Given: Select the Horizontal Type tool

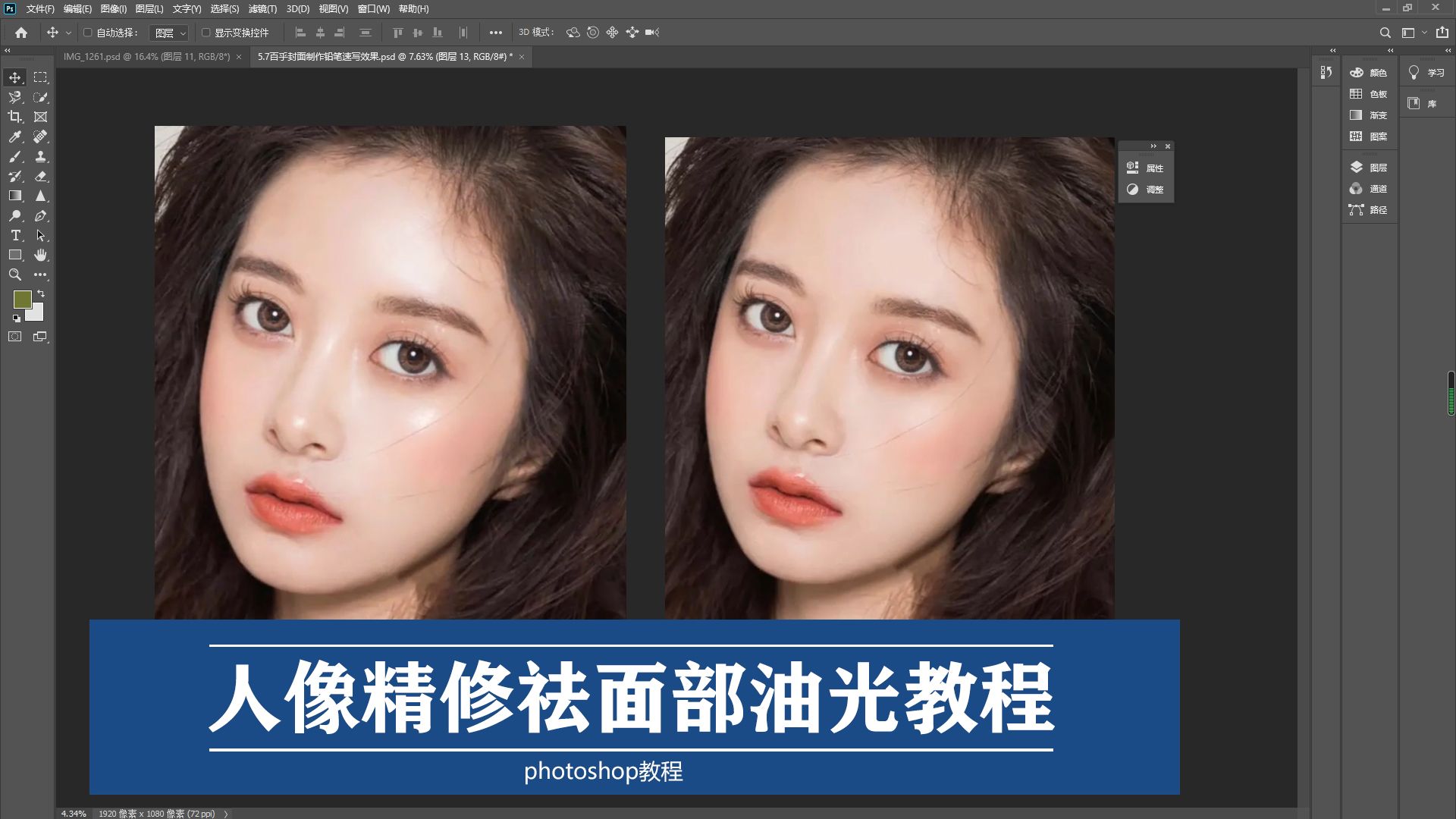Looking at the screenshot, I should click(15, 235).
